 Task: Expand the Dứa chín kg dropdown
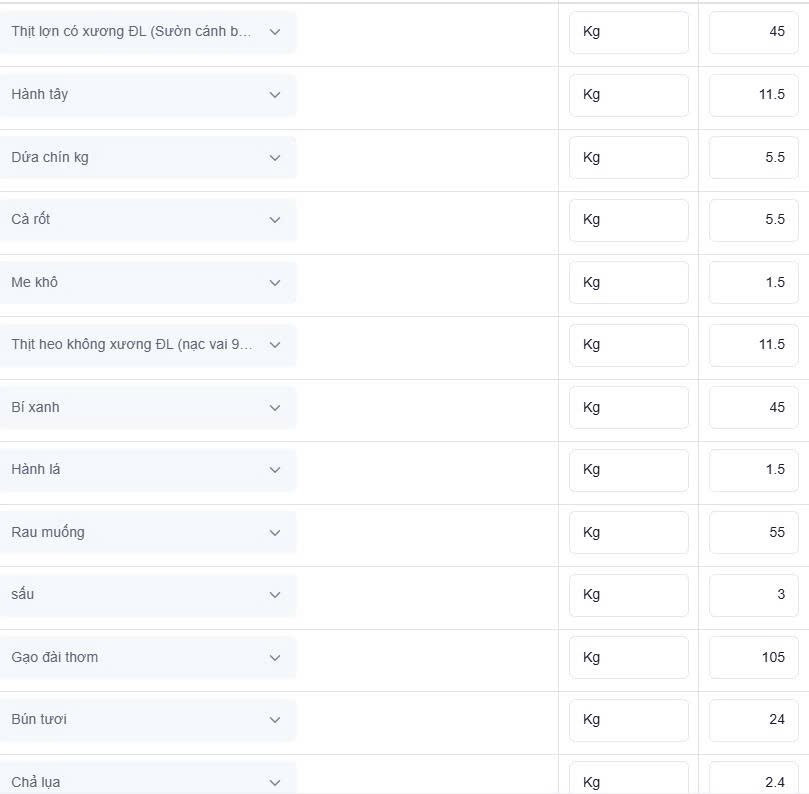(x=148, y=158)
